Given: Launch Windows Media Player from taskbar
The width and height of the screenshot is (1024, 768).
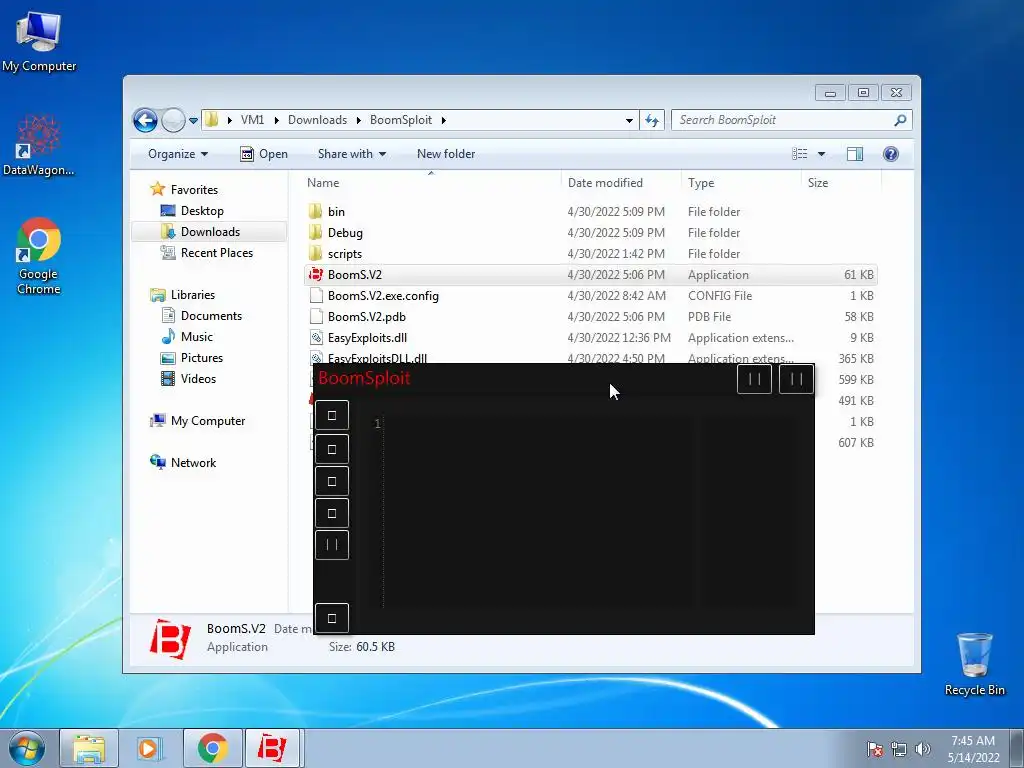Looking at the screenshot, I should pyautogui.click(x=150, y=748).
